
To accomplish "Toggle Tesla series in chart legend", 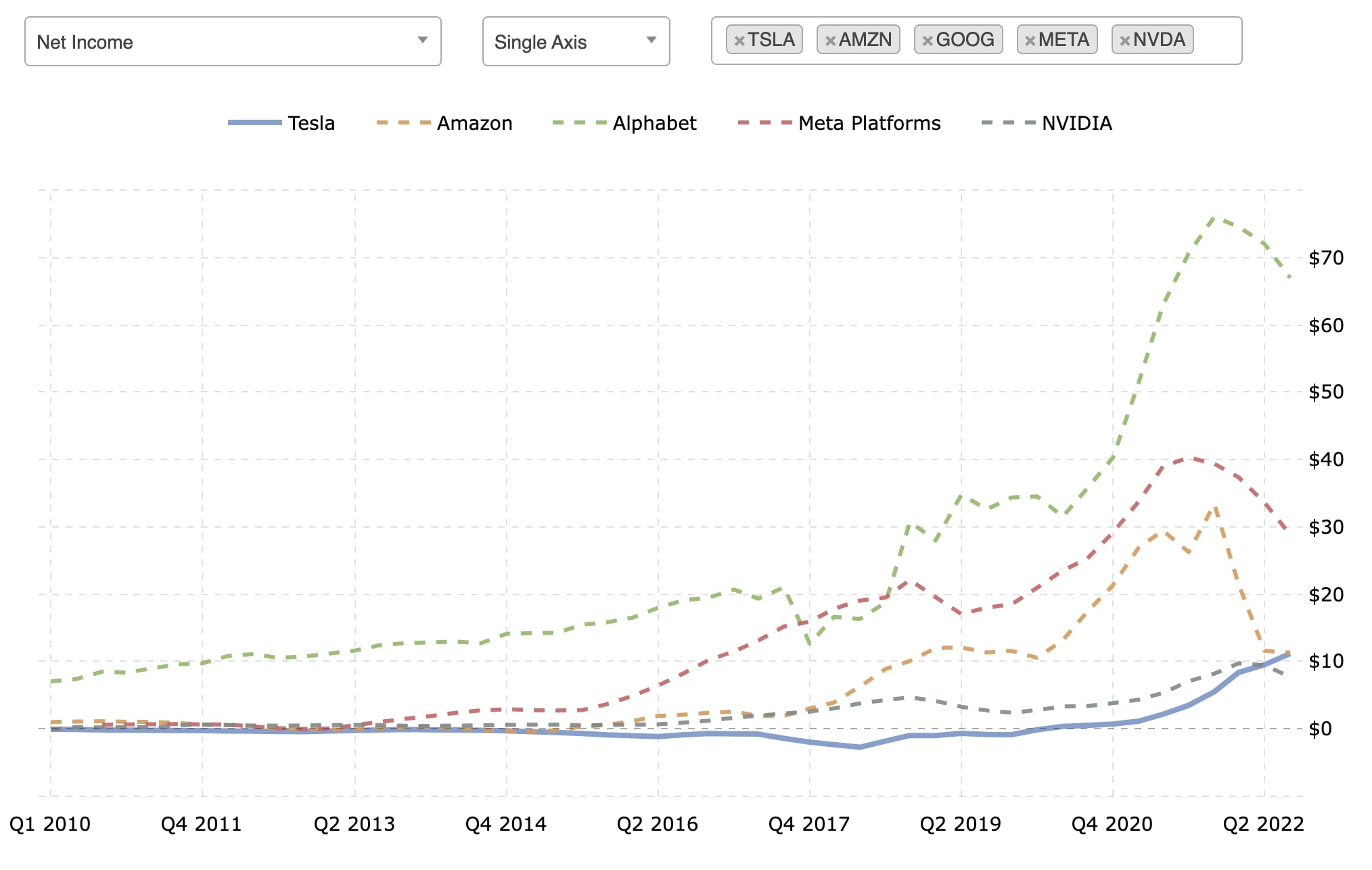I will (x=311, y=123).
